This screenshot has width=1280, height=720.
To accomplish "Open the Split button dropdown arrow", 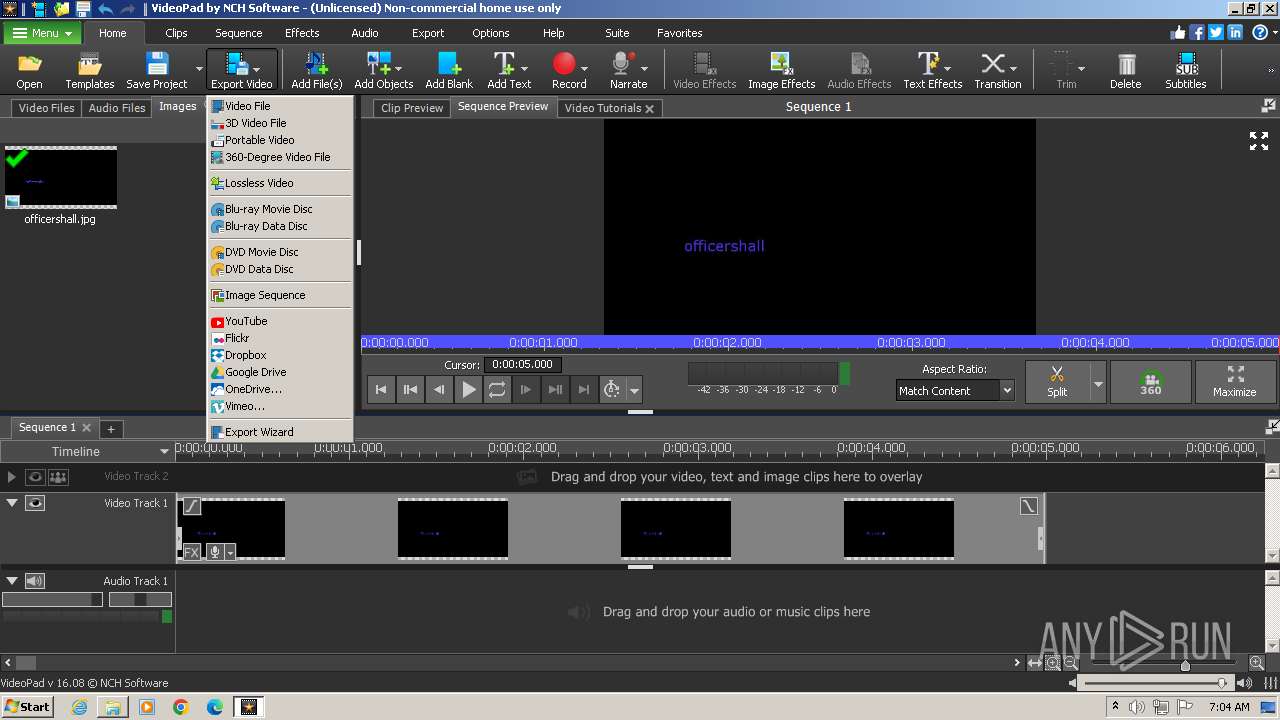I will pyautogui.click(x=1098, y=382).
